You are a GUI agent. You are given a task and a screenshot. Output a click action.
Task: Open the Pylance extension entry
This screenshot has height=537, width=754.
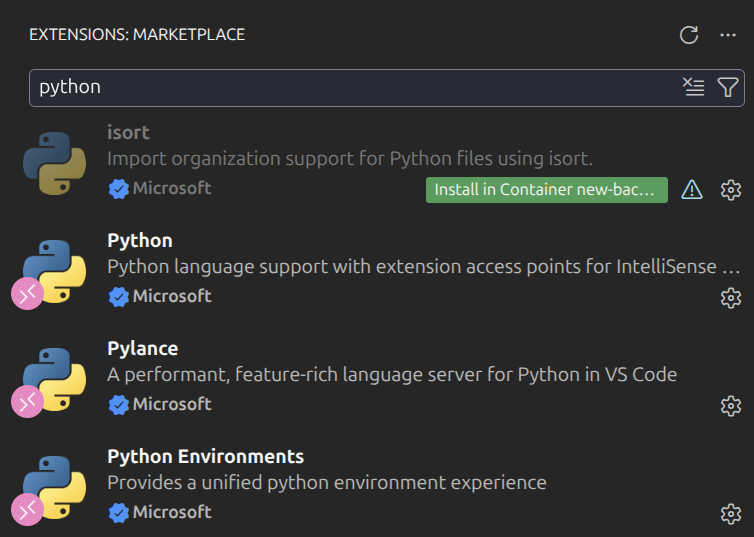pos(142,348)
